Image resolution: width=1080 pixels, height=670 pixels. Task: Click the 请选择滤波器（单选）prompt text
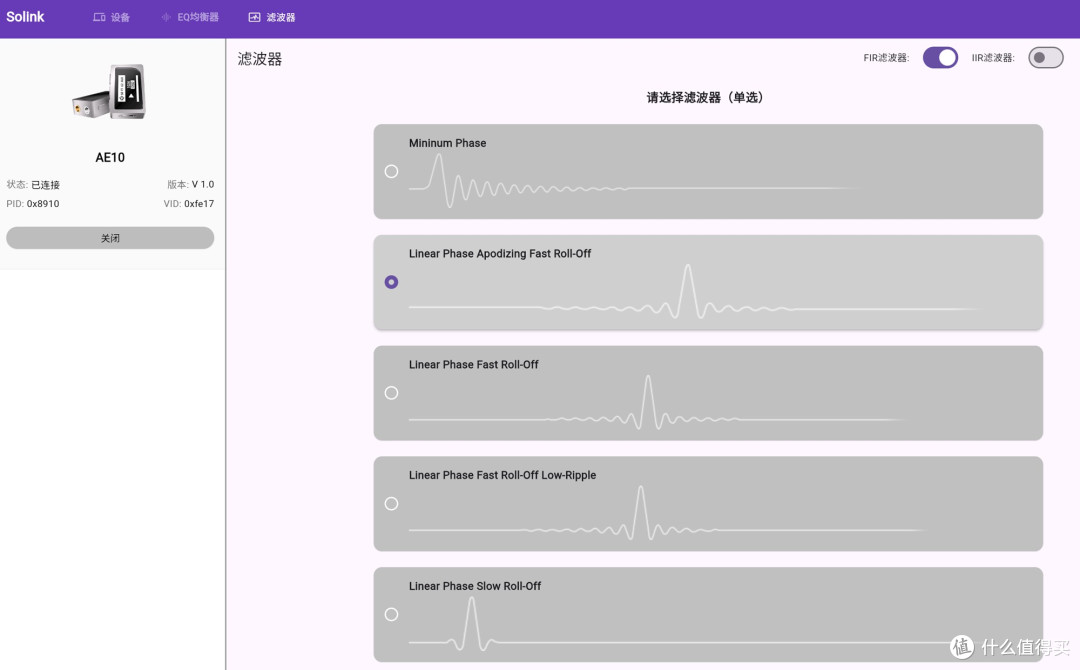[705, 98]
